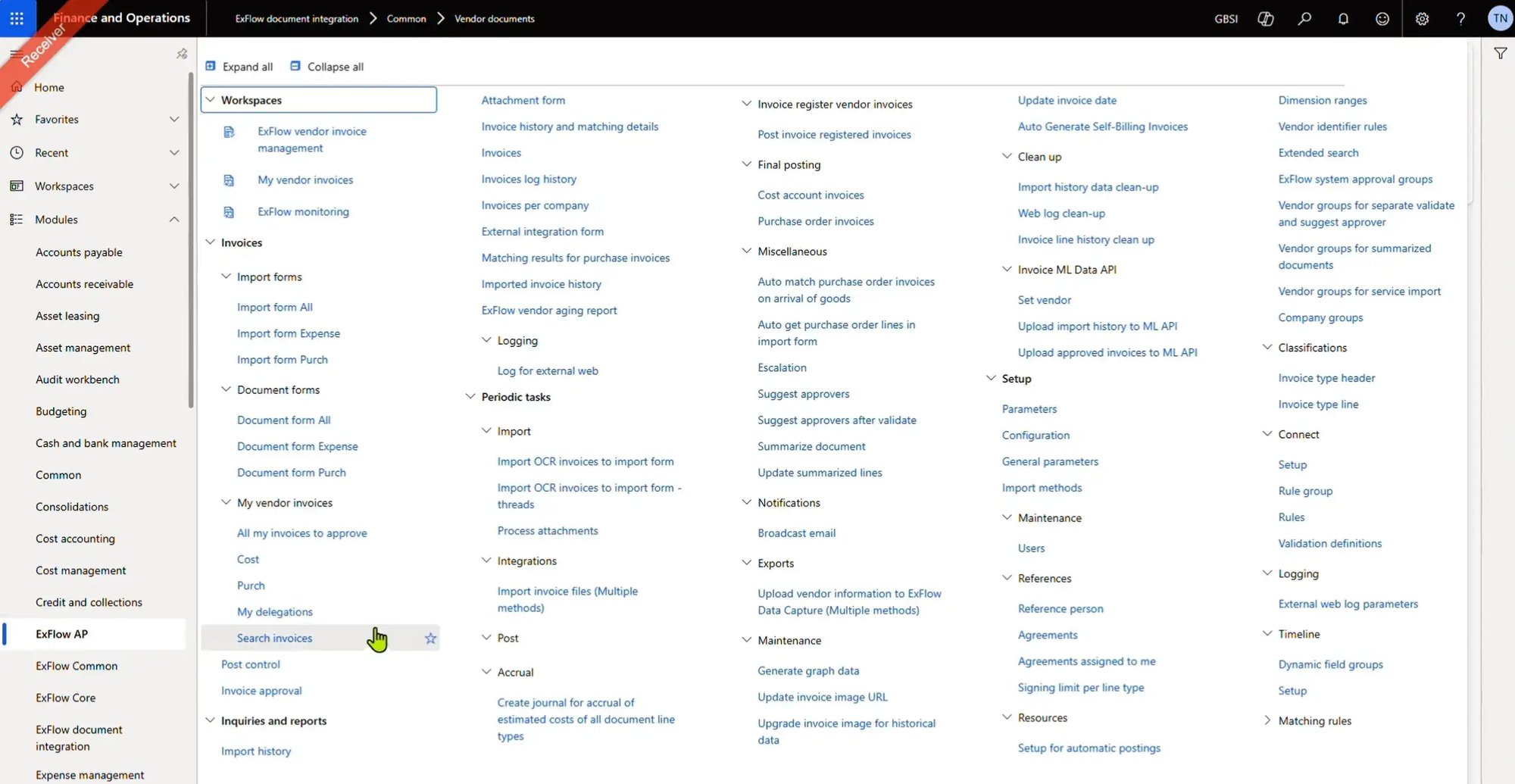Image resolution: width=1515 pixels, height=784 pixels.
Task: Expand the sidebar Workspaces chevron
Action: pyautogui.click(x=174, y=186)
